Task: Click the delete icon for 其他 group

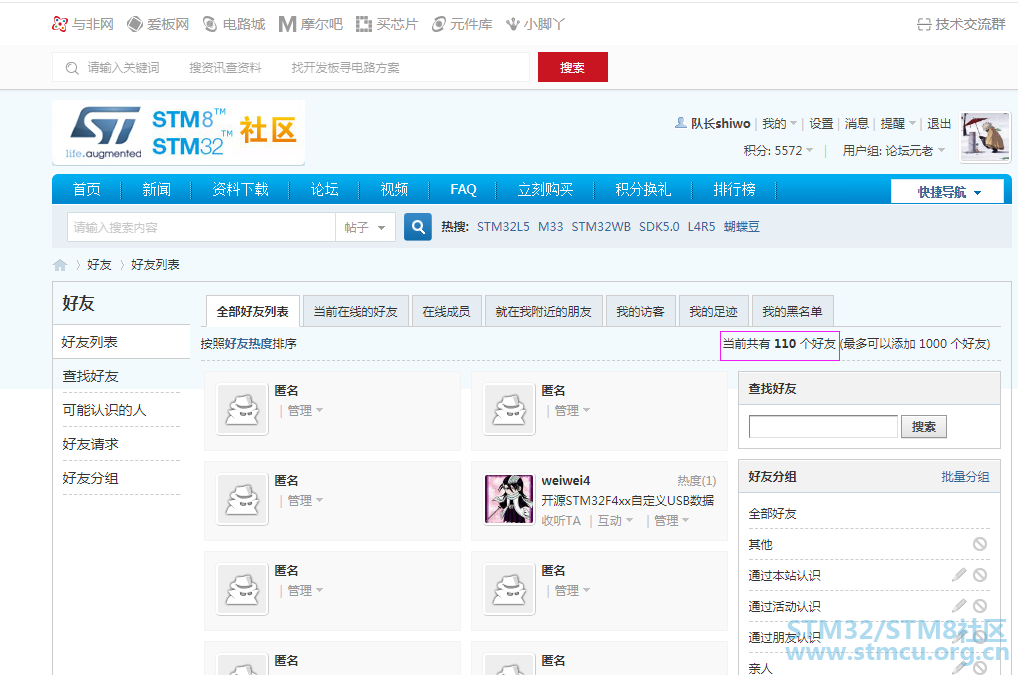Action: [980, 544]
